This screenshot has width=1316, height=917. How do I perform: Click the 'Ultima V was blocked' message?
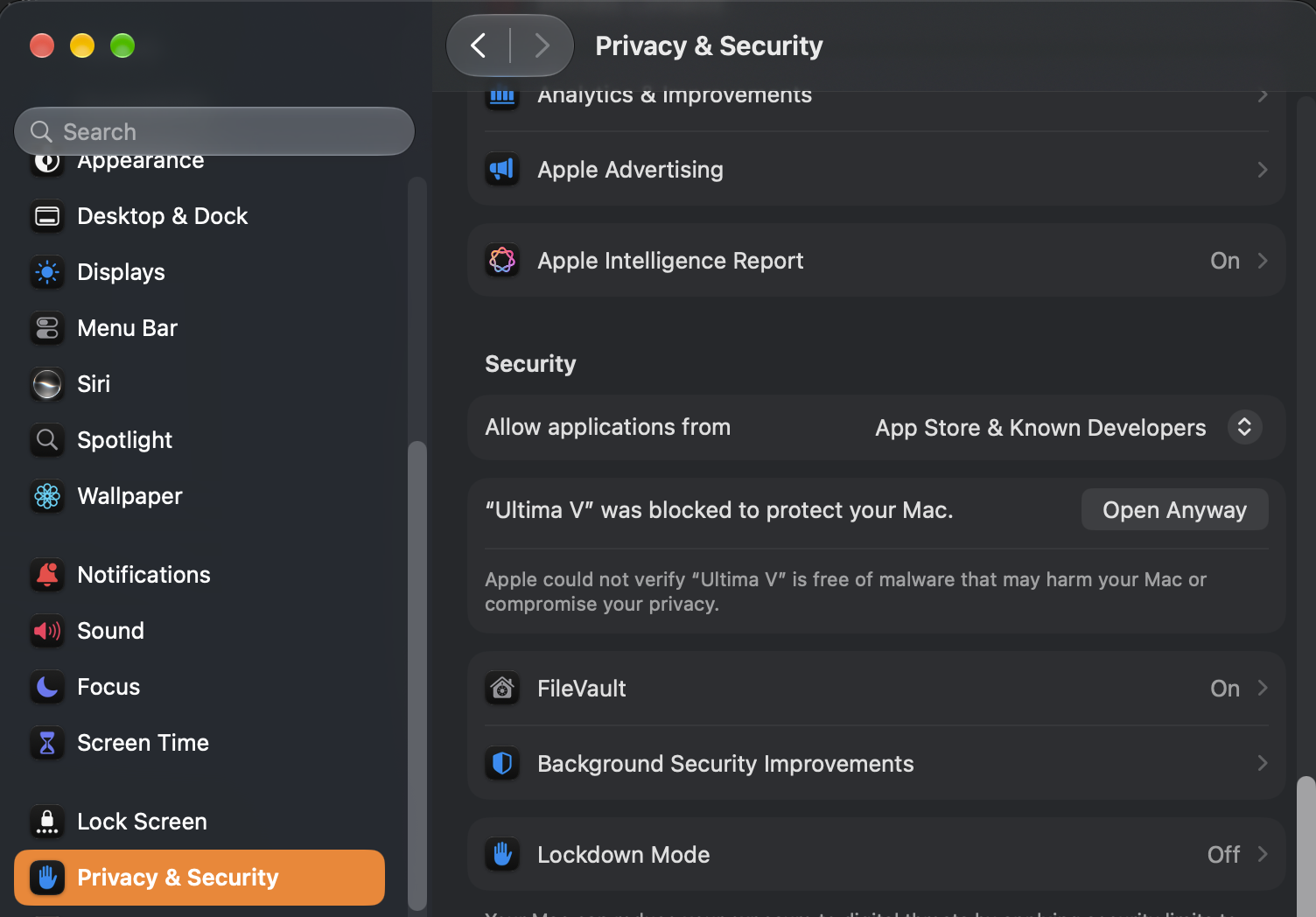click(x=719, y=510)
